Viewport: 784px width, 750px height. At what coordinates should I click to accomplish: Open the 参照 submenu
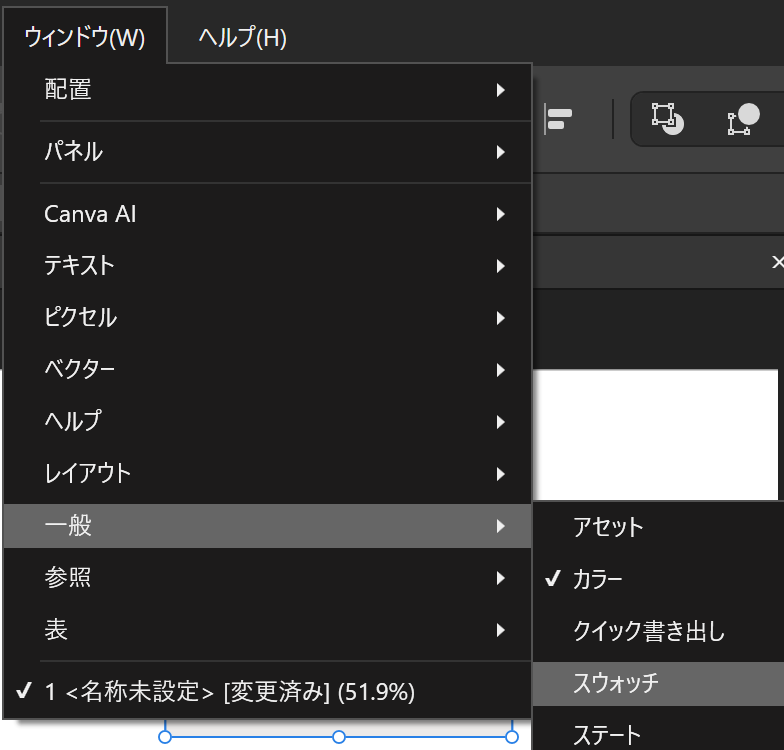268,578
